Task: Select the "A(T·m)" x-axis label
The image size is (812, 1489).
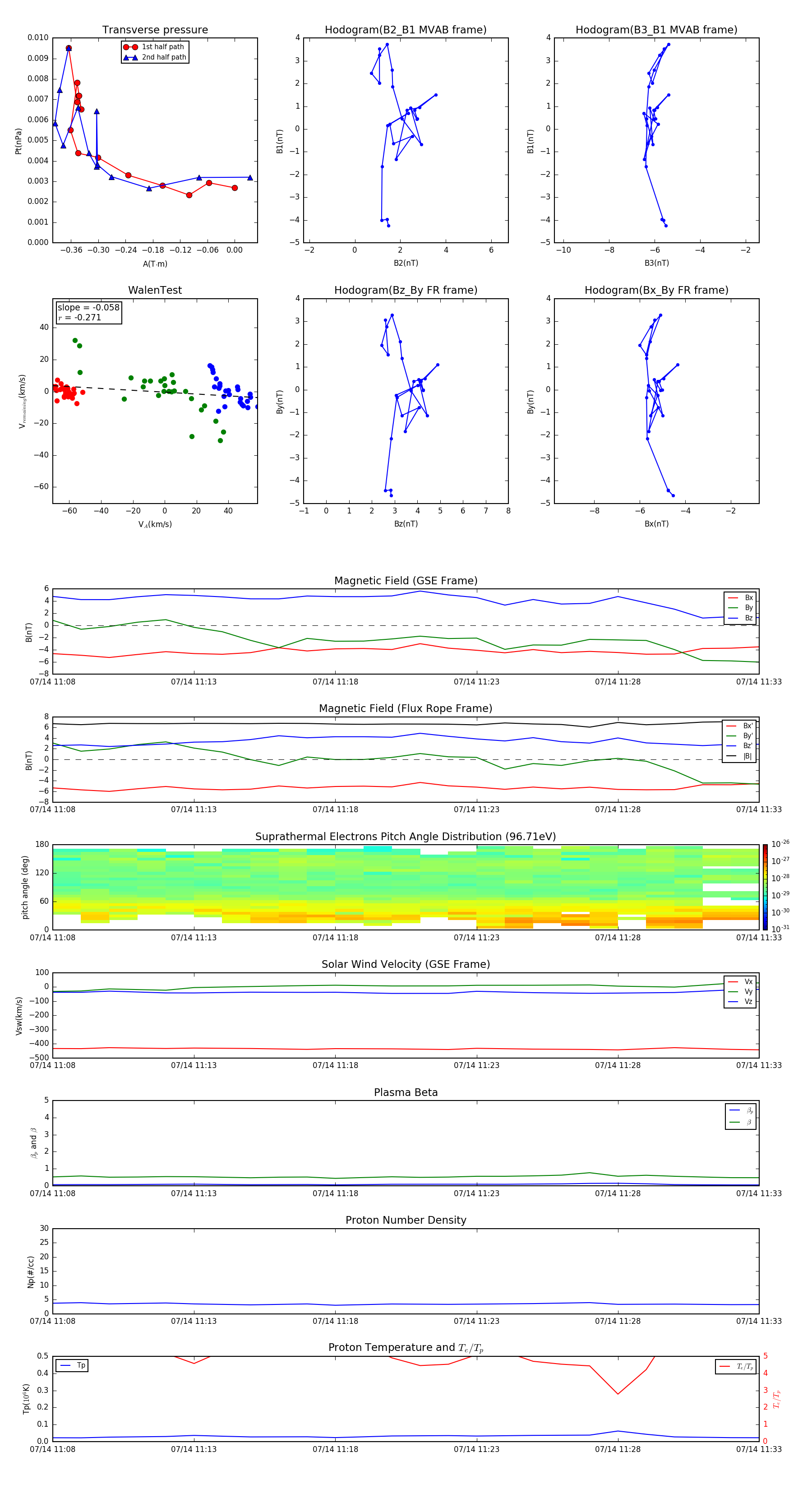Action: point(155,264)
